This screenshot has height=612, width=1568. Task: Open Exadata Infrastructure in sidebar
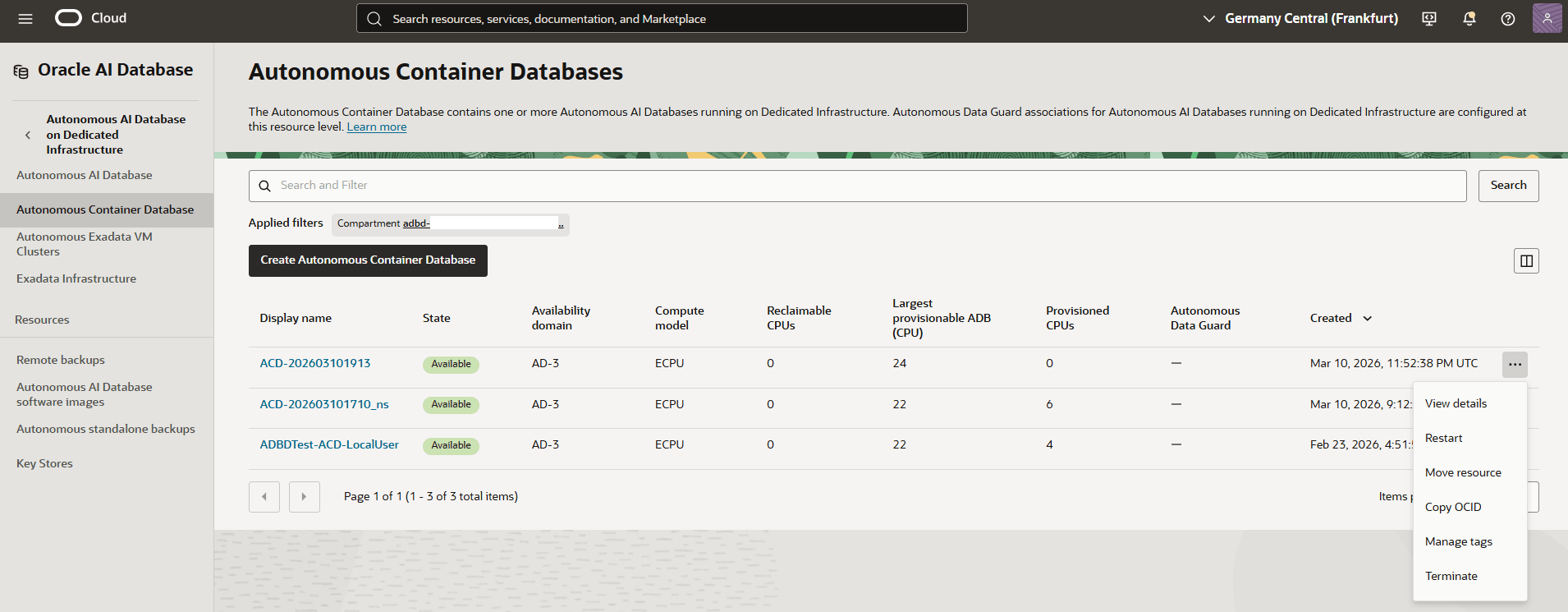pyautogui.click(x=76, y=278)
